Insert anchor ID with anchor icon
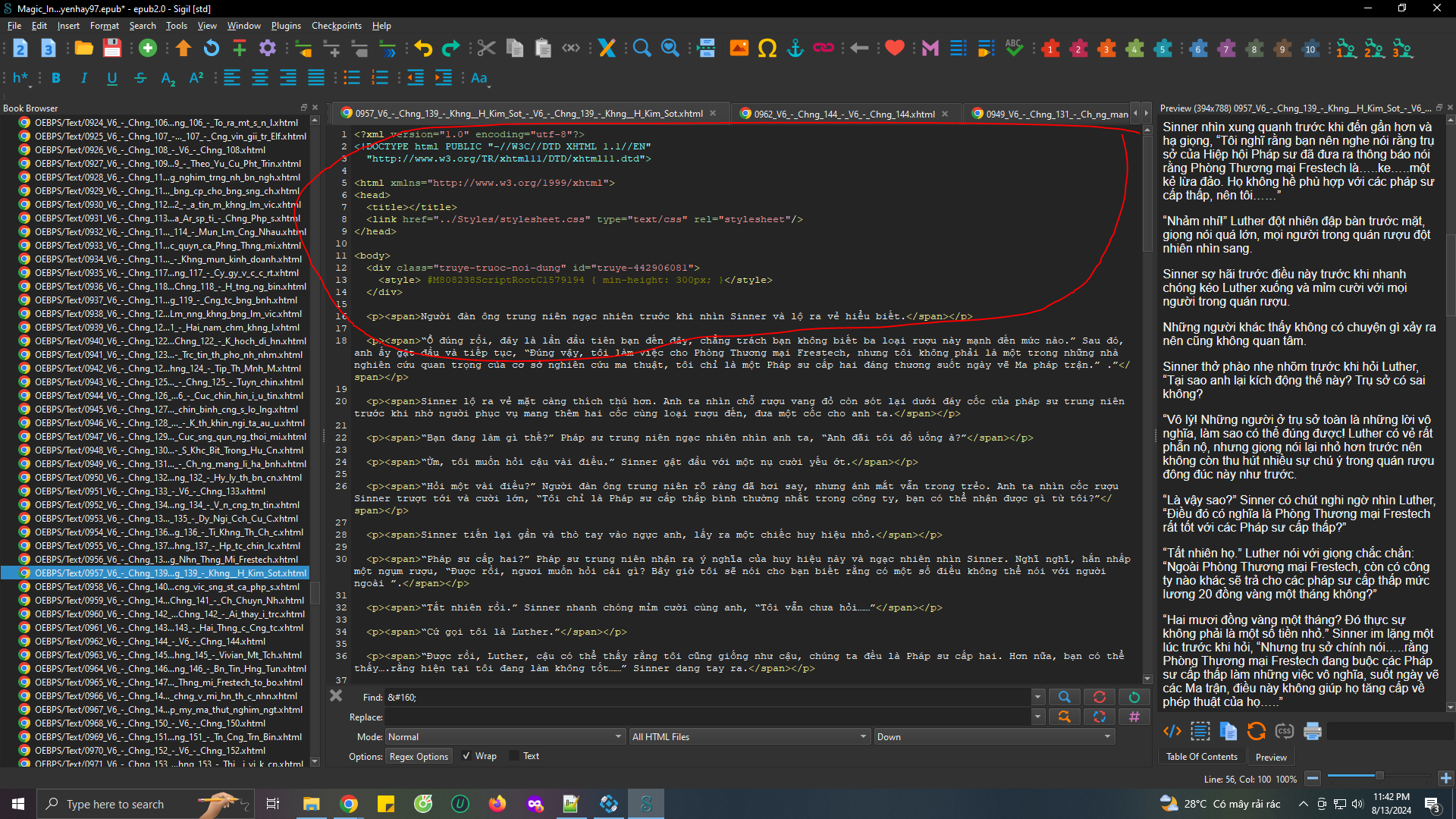 tap(795, 49)
